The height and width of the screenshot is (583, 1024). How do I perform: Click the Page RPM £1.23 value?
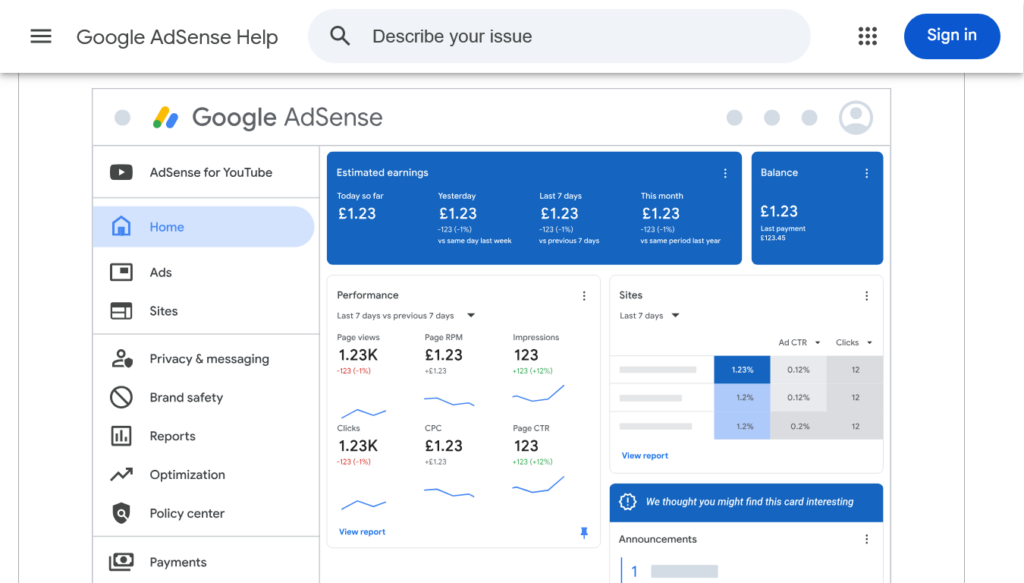pos(443,355)
